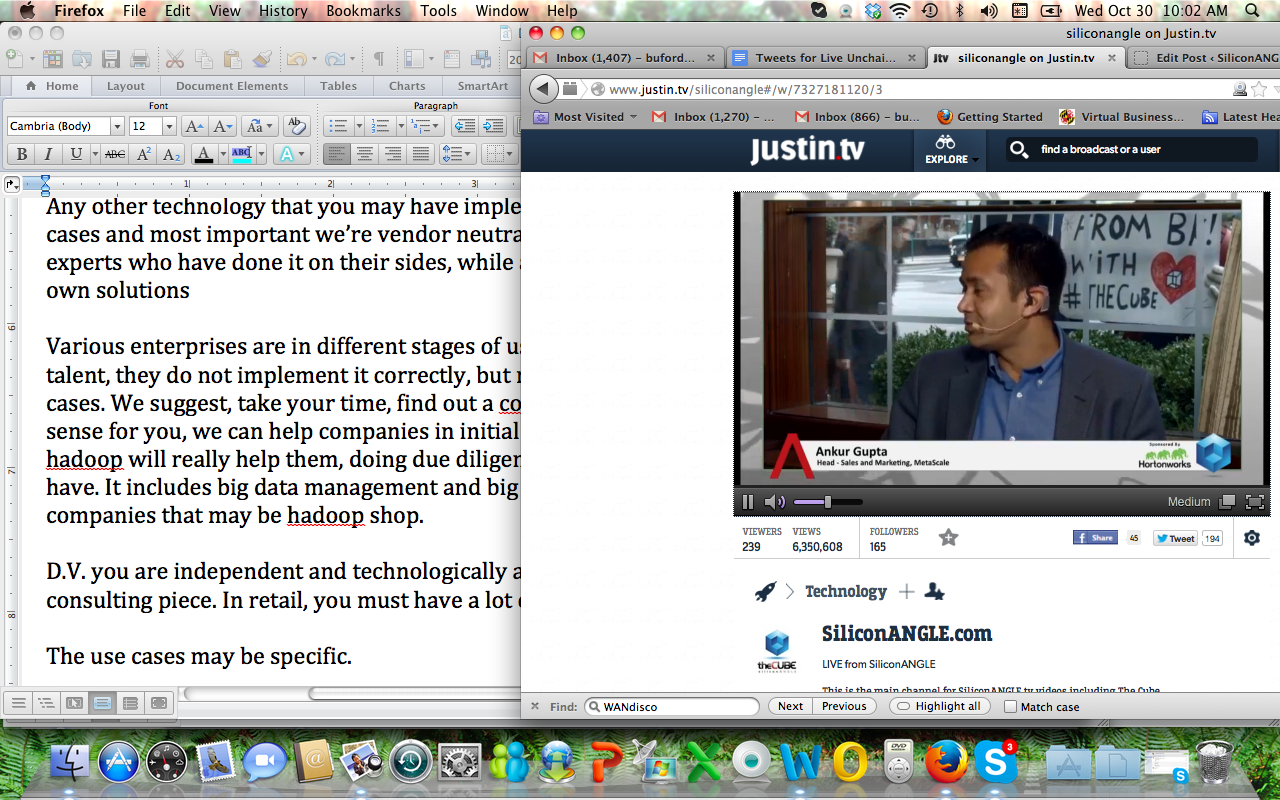This screenshot has width=1280, height=800.
Task: Click the Cut scissors icon in Word
Action: click(x=175, y=59)
